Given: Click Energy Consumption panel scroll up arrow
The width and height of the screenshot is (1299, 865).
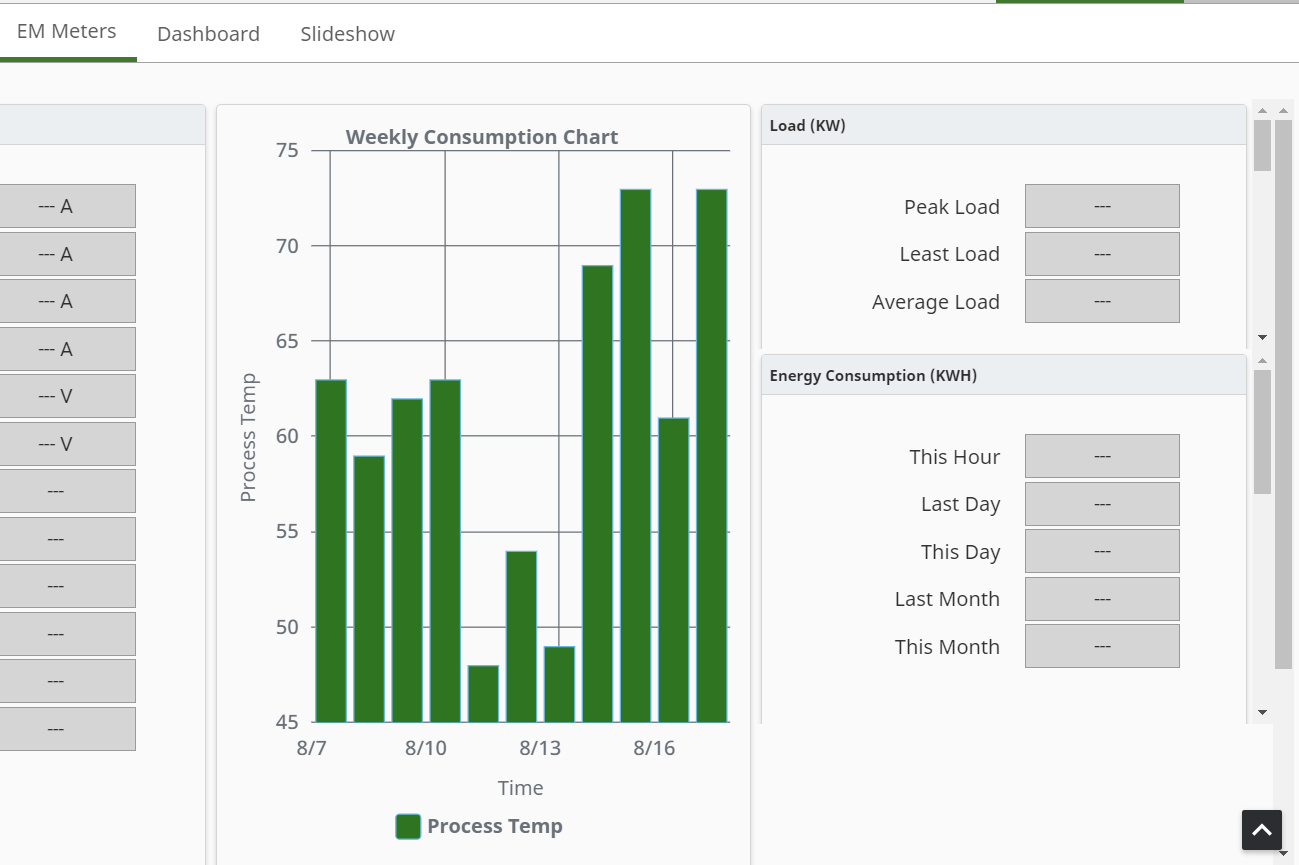Looking at the screenshot, I should tap(1262, 360).
